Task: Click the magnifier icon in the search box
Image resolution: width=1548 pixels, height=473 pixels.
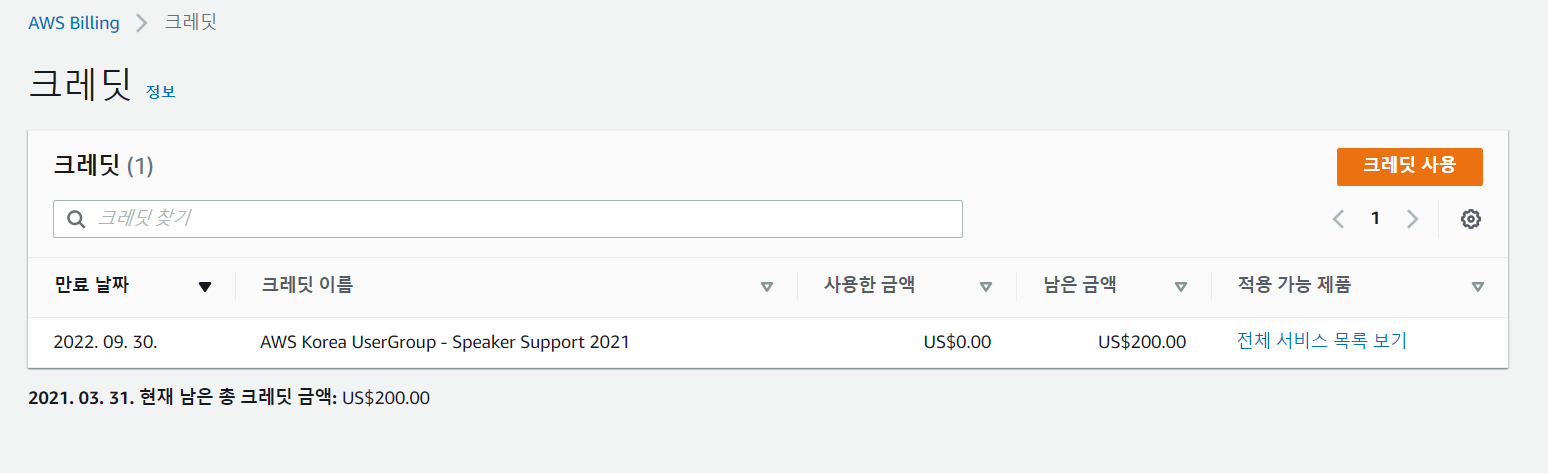Action: pyautogui.click(x=75, y=219)
